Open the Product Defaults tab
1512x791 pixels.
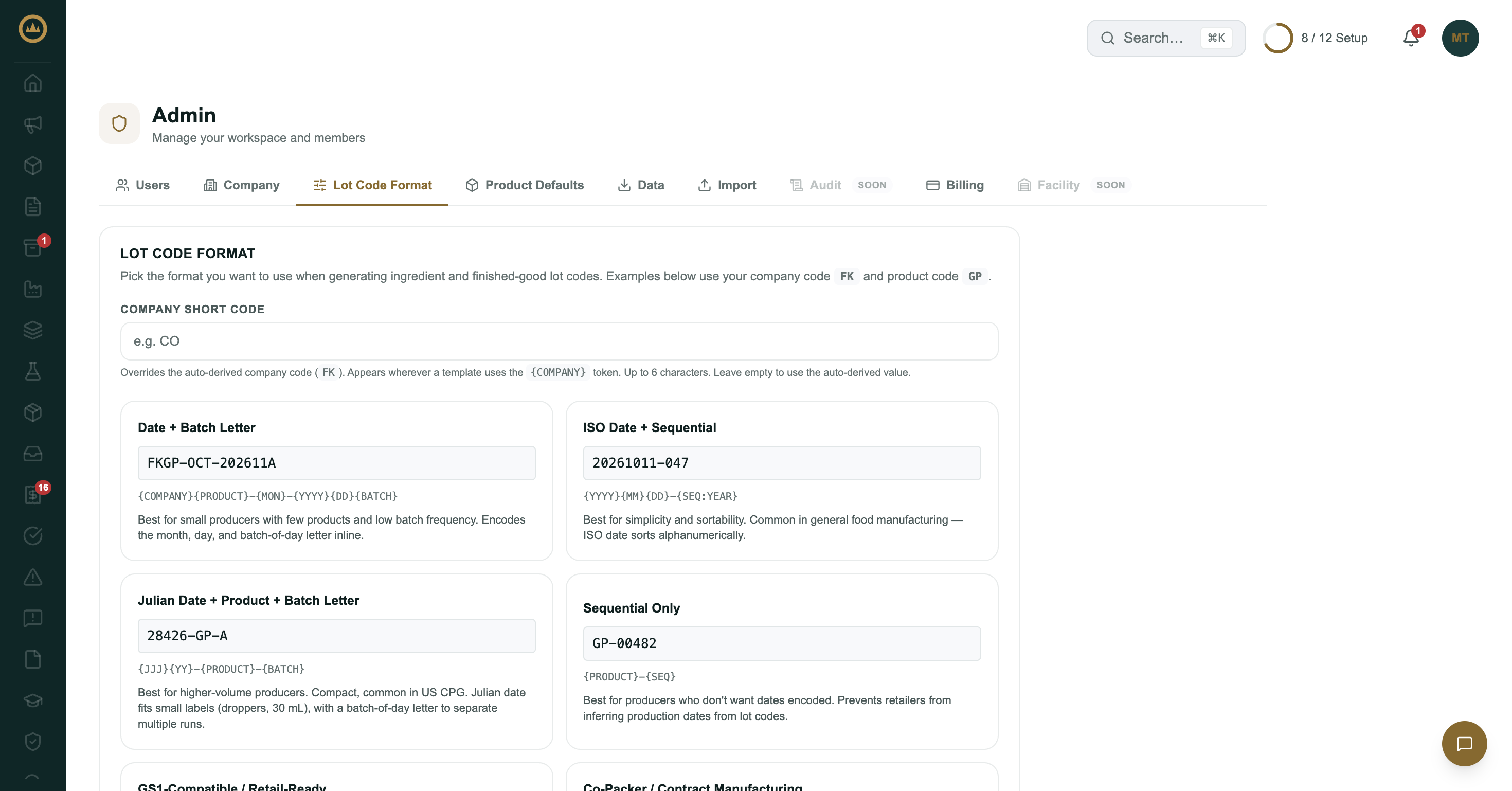tap(524, 185)
